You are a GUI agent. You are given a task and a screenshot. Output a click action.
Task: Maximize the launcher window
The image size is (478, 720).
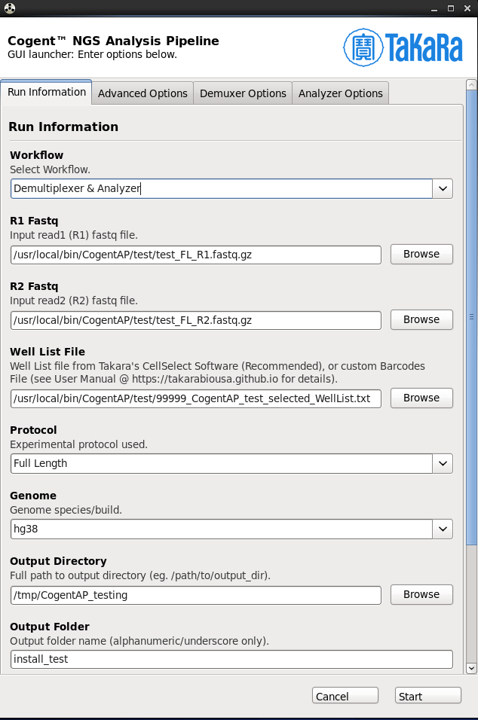point(451,8)
